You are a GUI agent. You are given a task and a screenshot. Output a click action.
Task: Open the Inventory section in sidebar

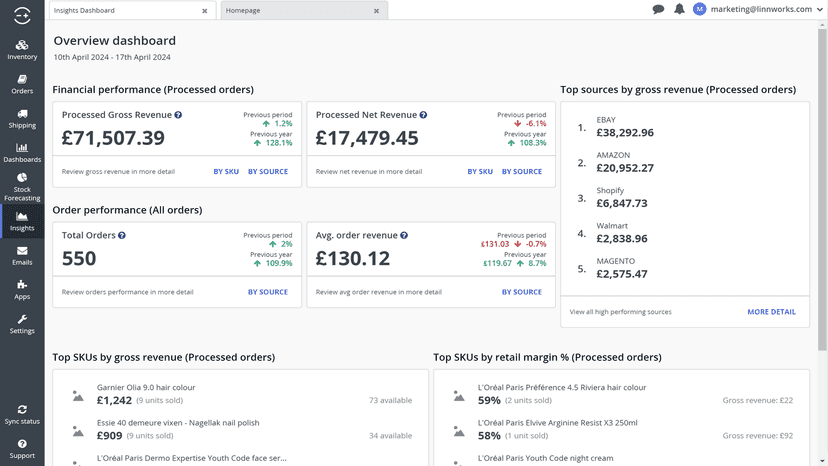click(22, 50)
